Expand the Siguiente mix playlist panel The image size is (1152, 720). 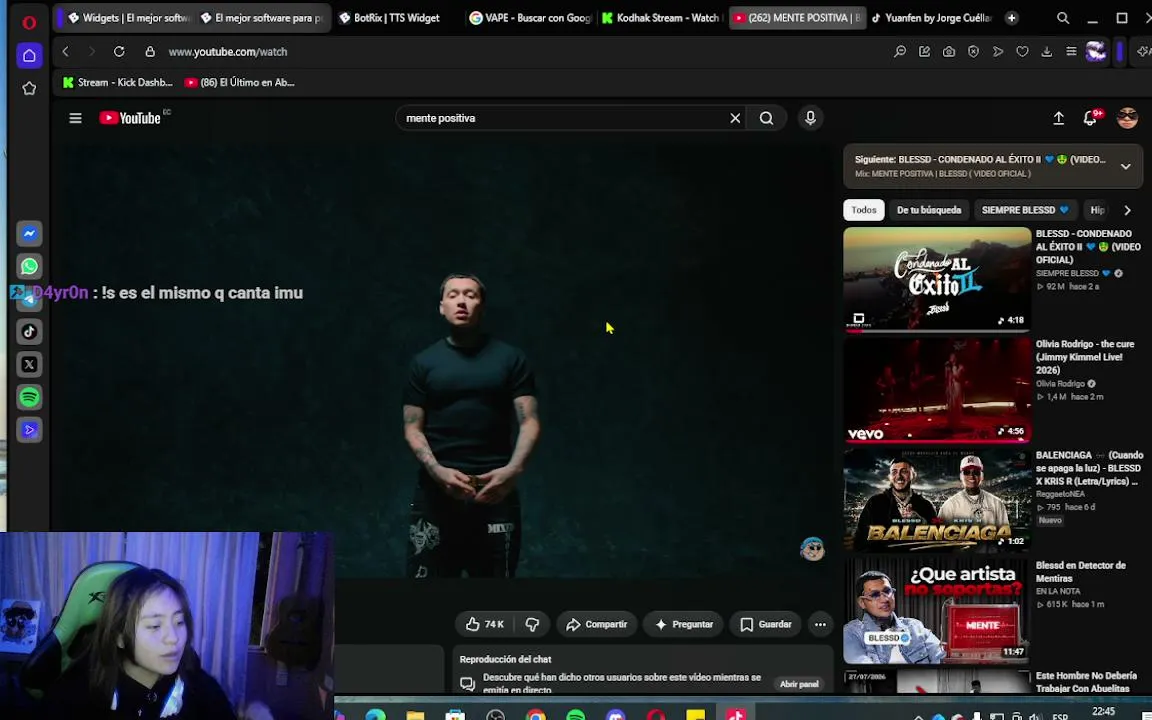(x=1125, y=166)
